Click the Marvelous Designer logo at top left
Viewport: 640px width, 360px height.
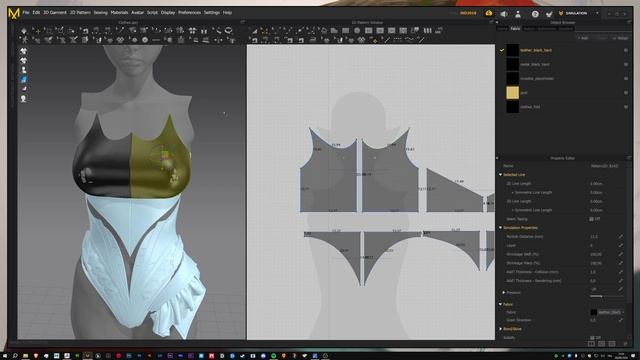click(x=13, y=13)
